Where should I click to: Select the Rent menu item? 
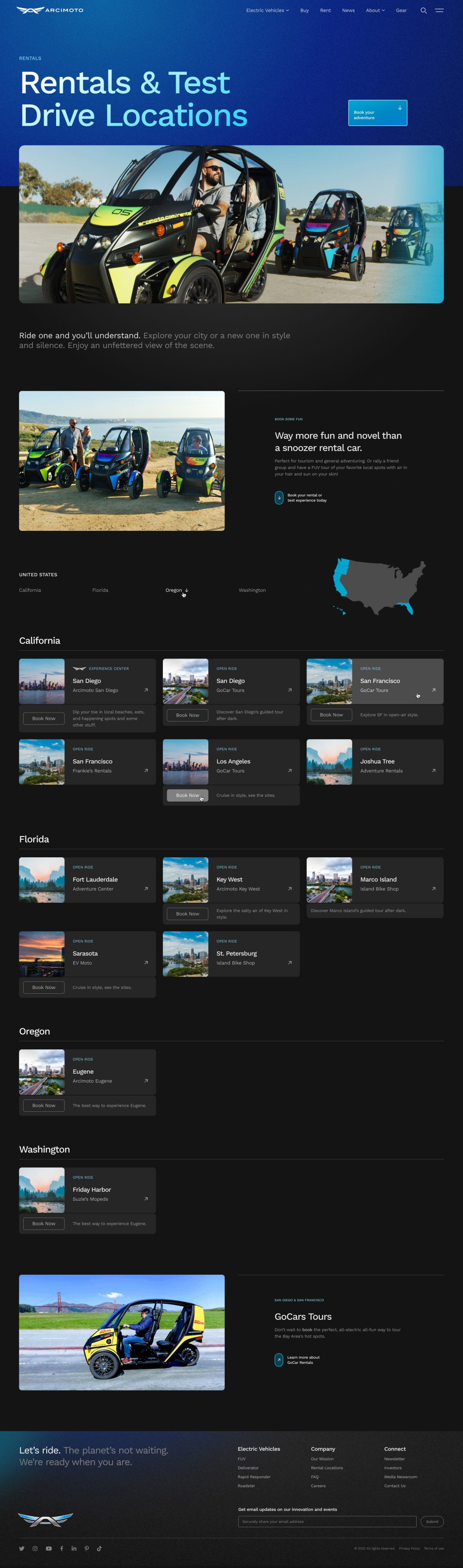pyautogui.click(x=325, y=10)
